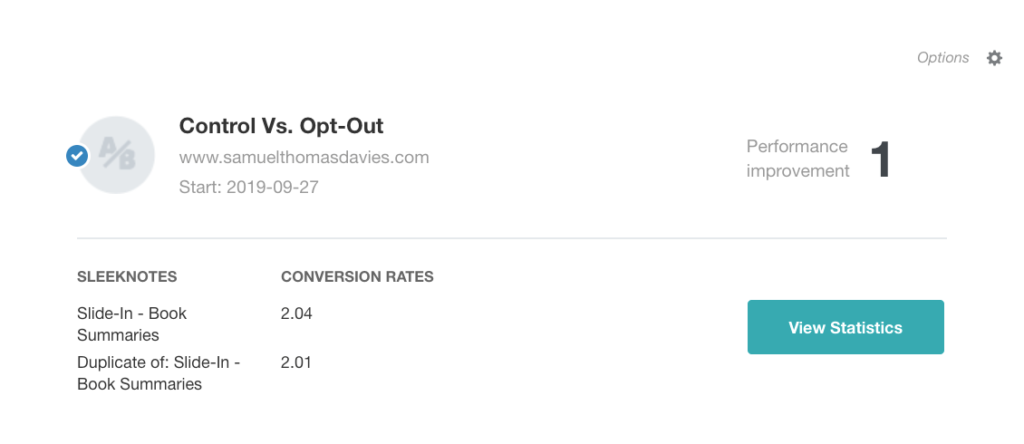Click the large performance improvement number 1
This screenshot has width=1024, height=444.
coord(880,159)
